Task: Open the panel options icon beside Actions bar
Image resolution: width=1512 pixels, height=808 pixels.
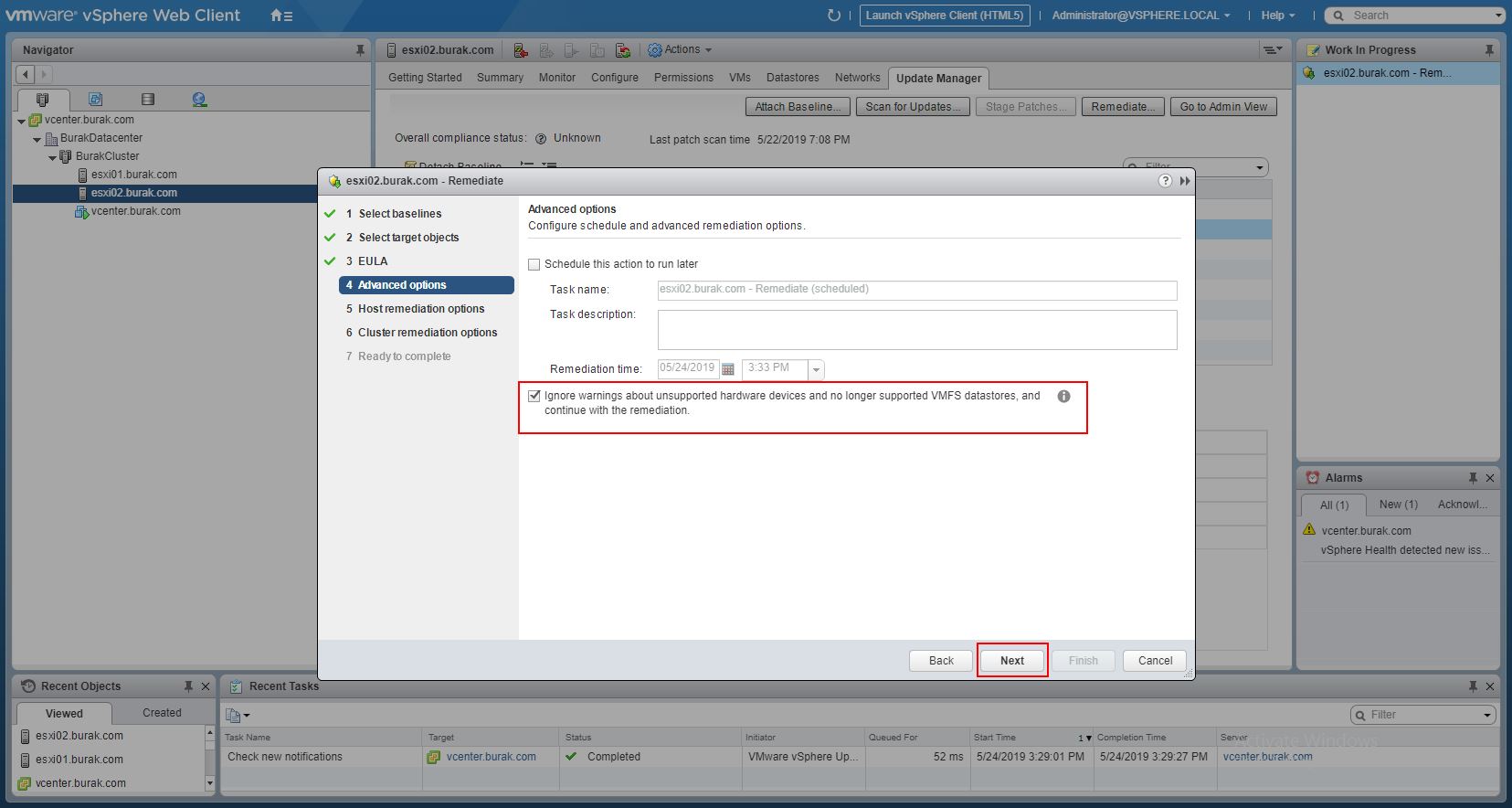Action: (x=1272, y=50)
